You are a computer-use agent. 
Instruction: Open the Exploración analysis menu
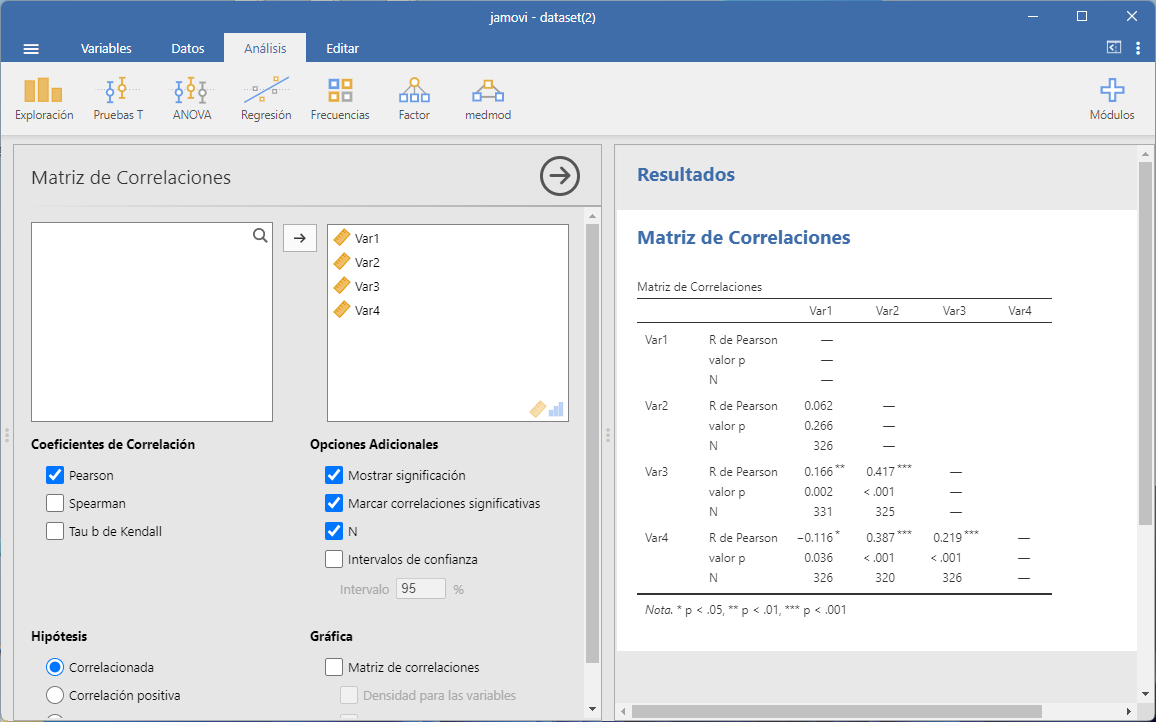pyautogui.click(x=44, y=99)
